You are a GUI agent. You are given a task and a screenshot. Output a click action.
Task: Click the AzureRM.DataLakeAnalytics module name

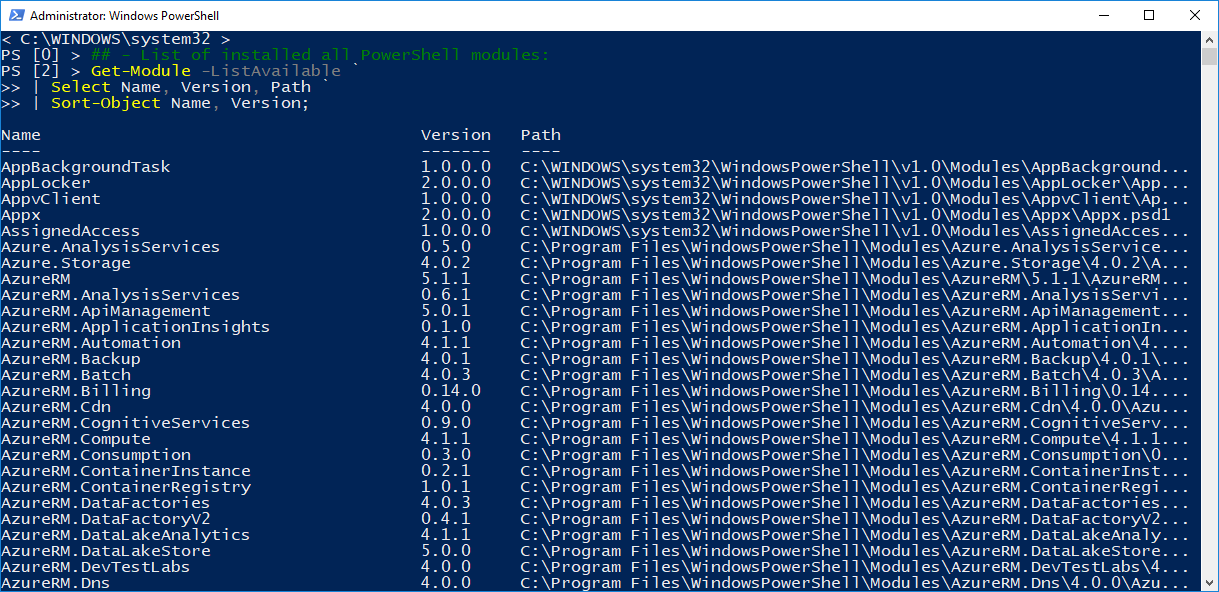126,535
